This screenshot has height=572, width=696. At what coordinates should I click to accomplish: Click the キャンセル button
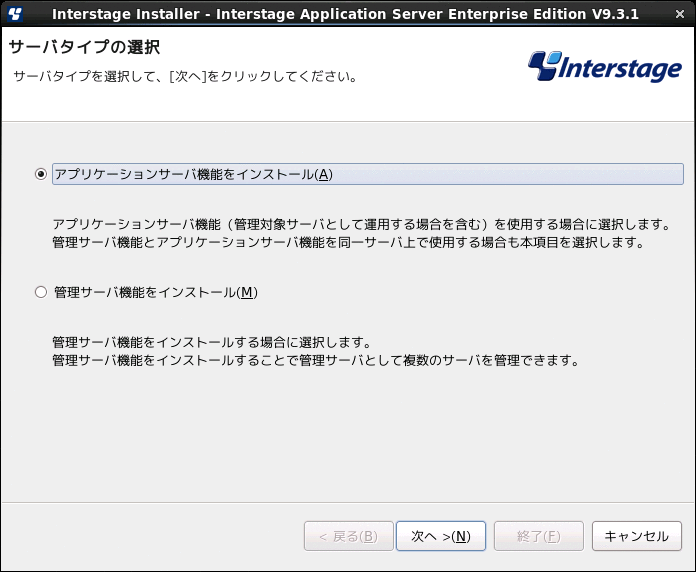pyautogui.click(x=637, y=536)
